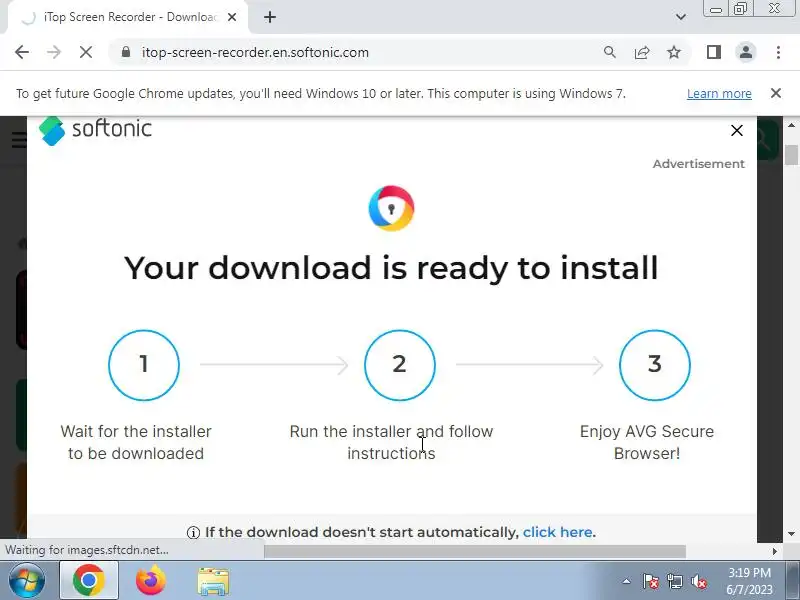Bookmark this page with the star
Screen dimensions: 800x600
pyautogui.click(x=674, y=52)
